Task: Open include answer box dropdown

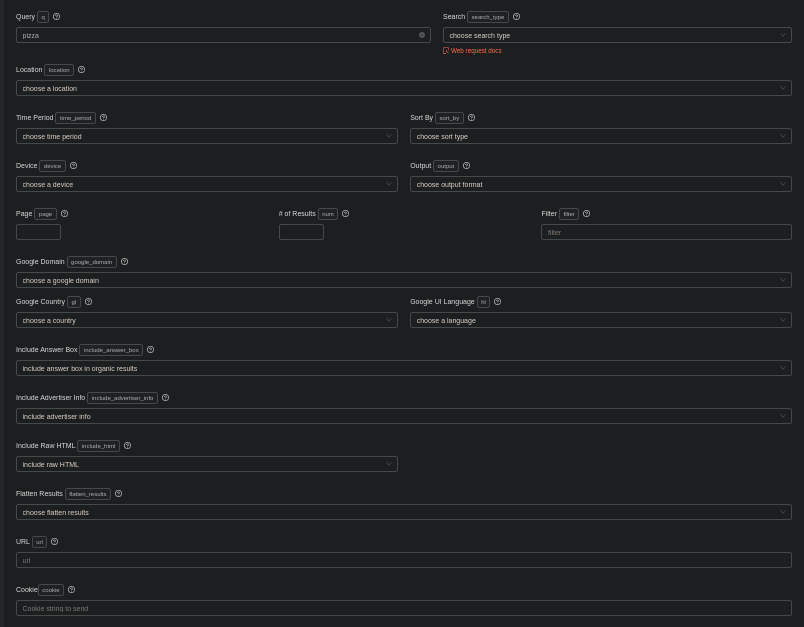Action: [403, 368]
